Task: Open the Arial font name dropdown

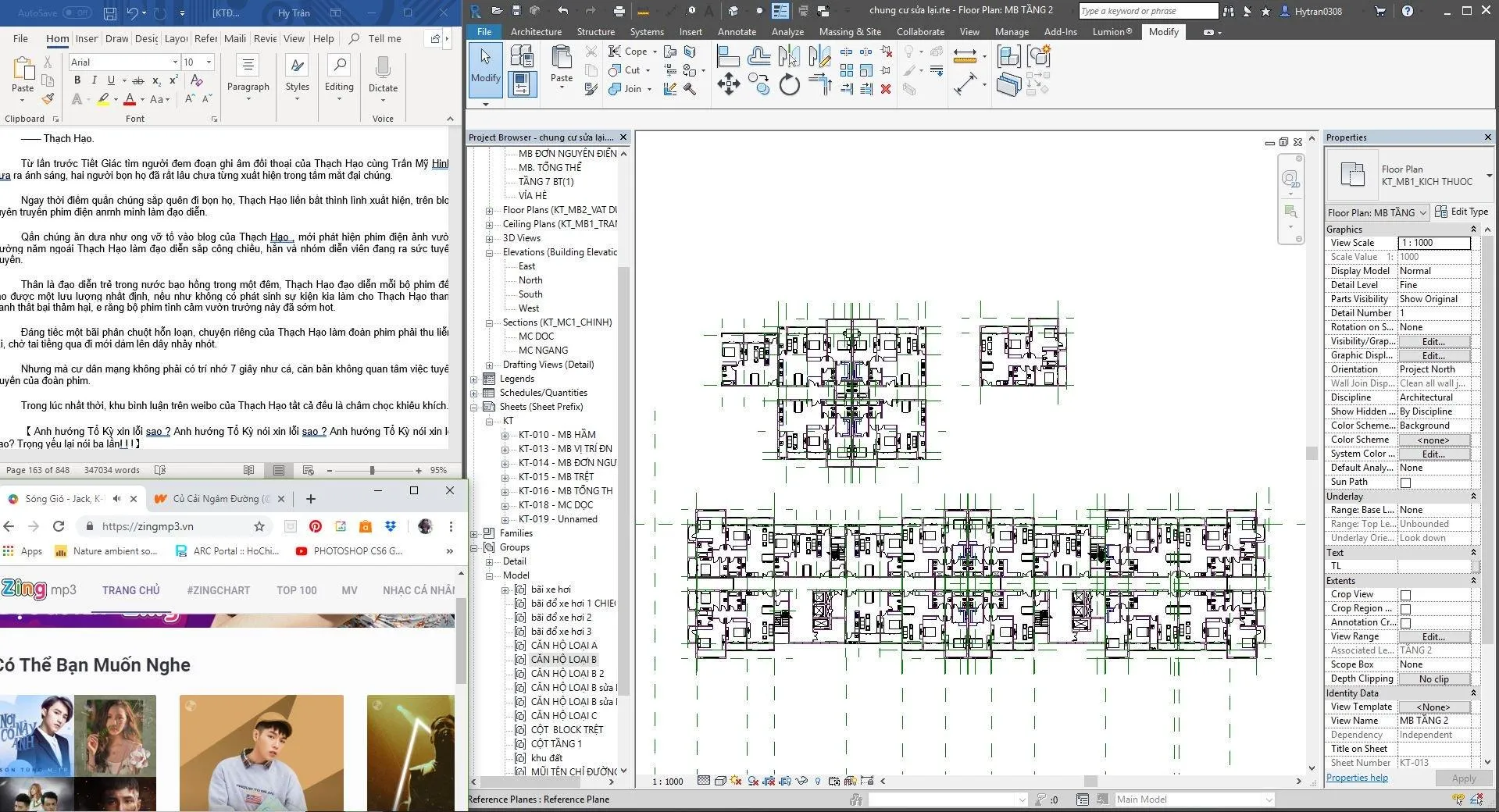Action: pyautogui.click(x=175, y=62)
